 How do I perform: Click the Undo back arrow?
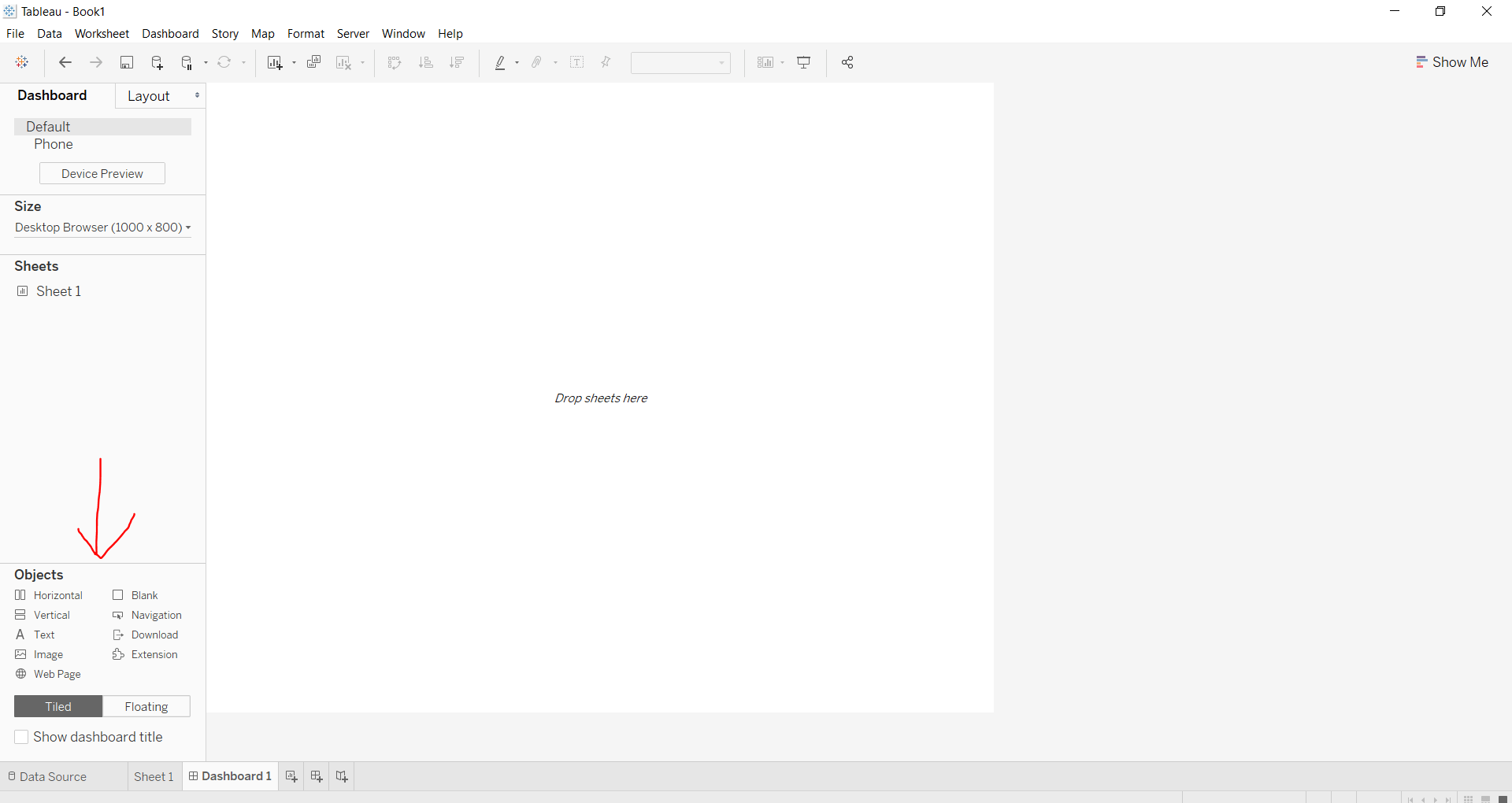pos(65,62)
